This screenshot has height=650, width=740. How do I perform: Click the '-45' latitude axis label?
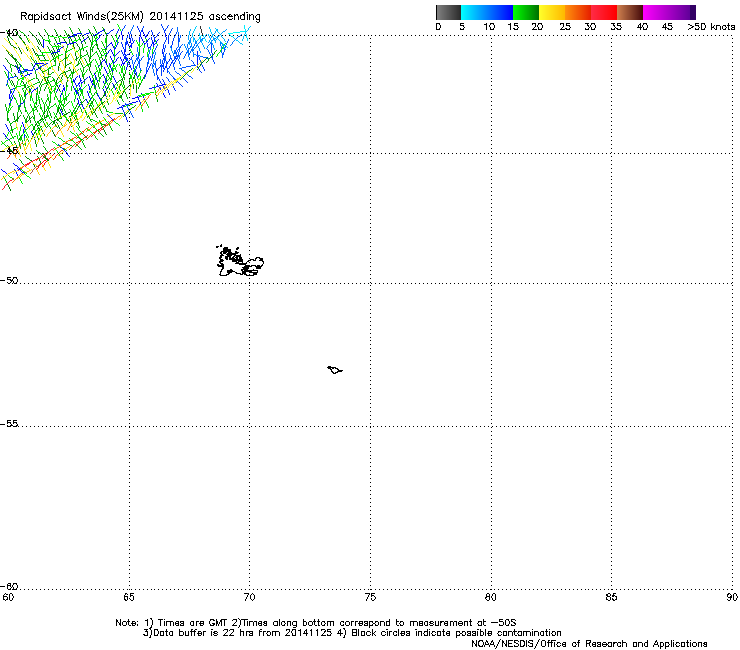[9, 151]
